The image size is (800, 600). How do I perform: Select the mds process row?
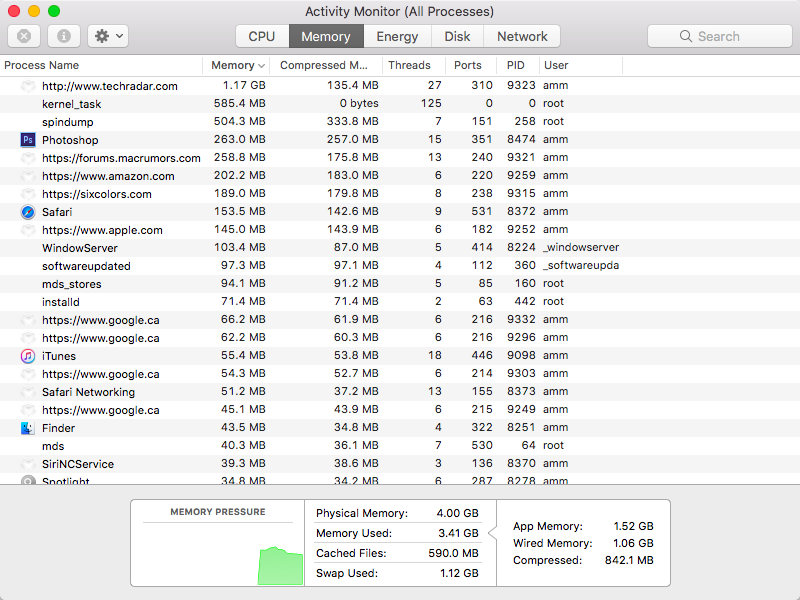point(400,445)
